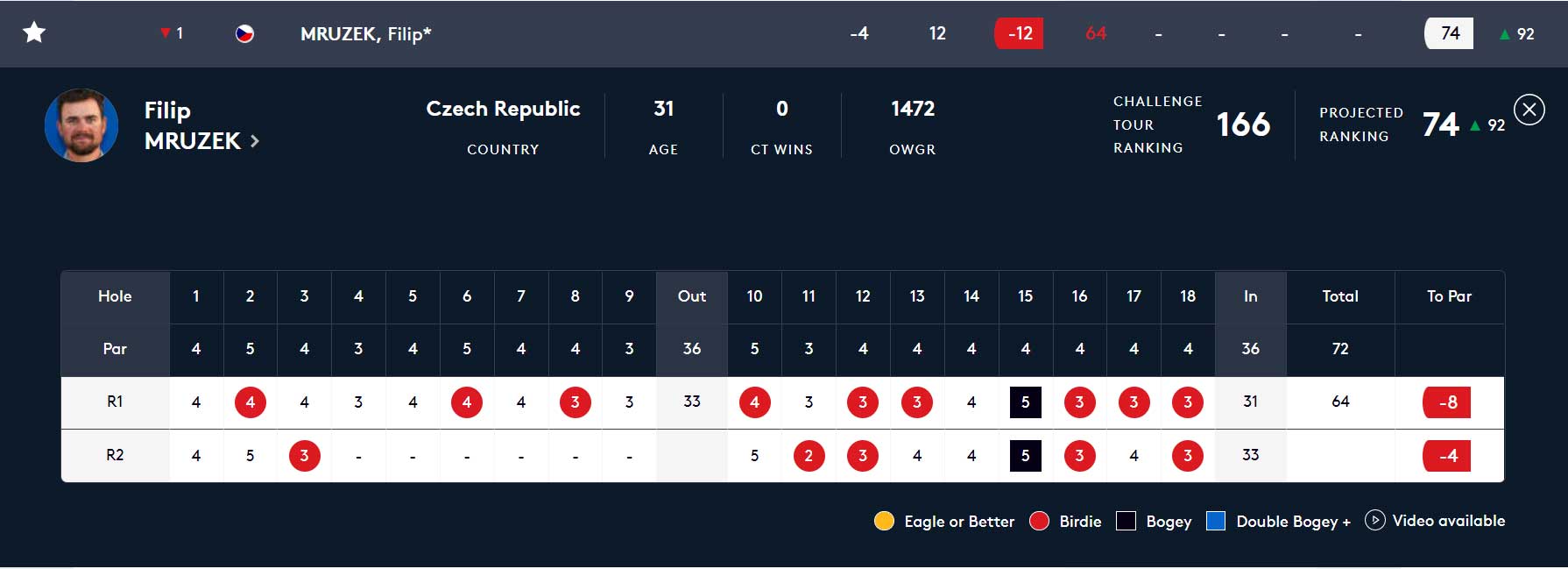Click the Video available play icon

pos(1374,521)
